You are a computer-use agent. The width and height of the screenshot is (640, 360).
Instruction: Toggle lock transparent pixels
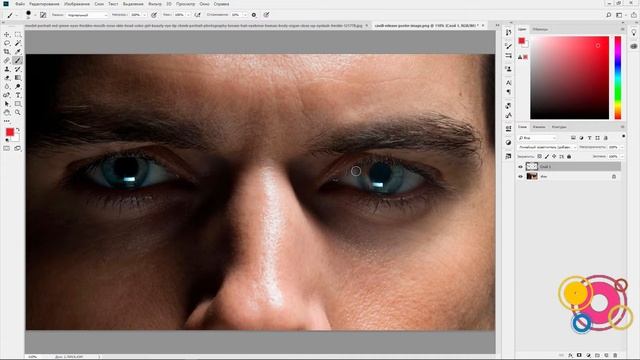coord(540,156)
